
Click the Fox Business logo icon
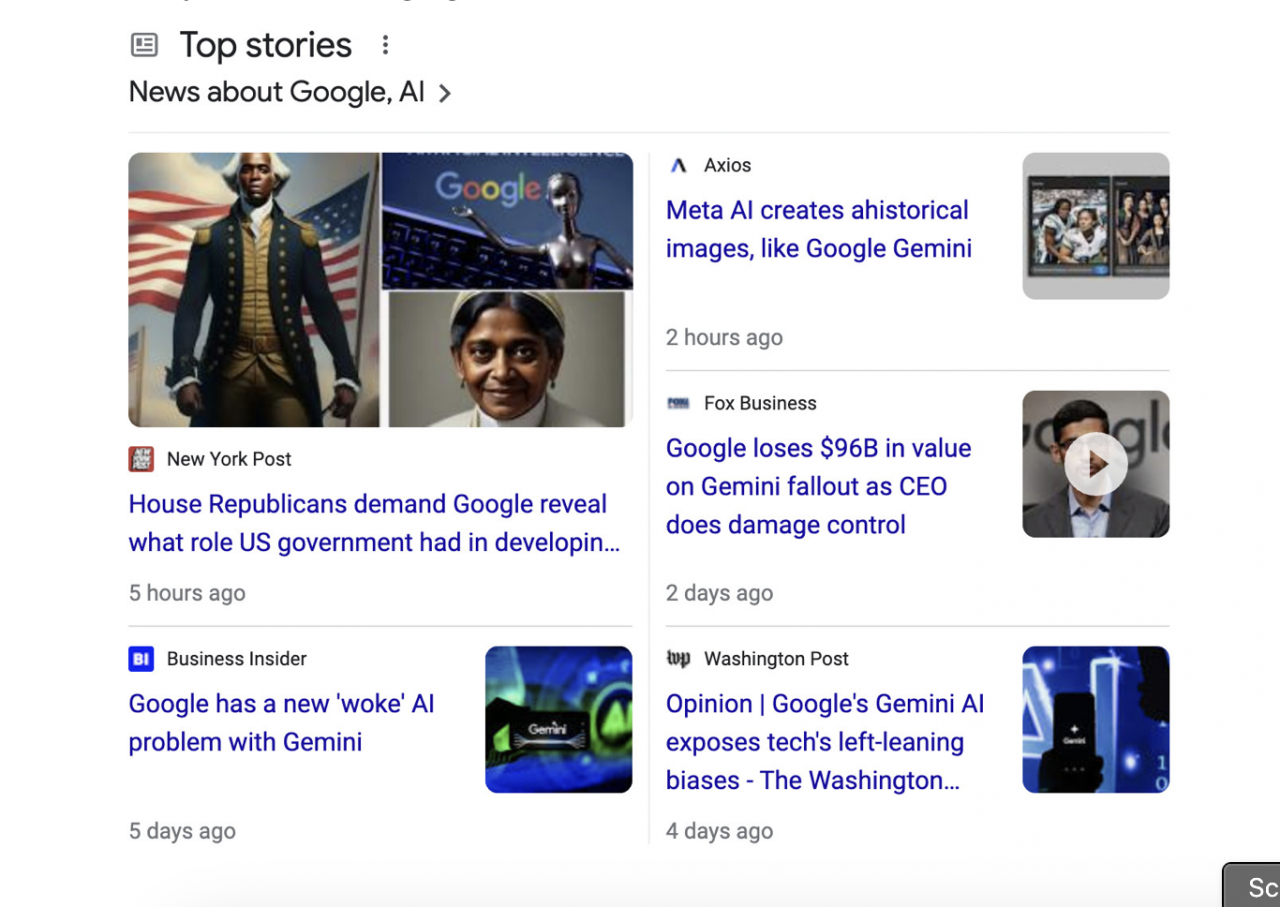(679, 403)
